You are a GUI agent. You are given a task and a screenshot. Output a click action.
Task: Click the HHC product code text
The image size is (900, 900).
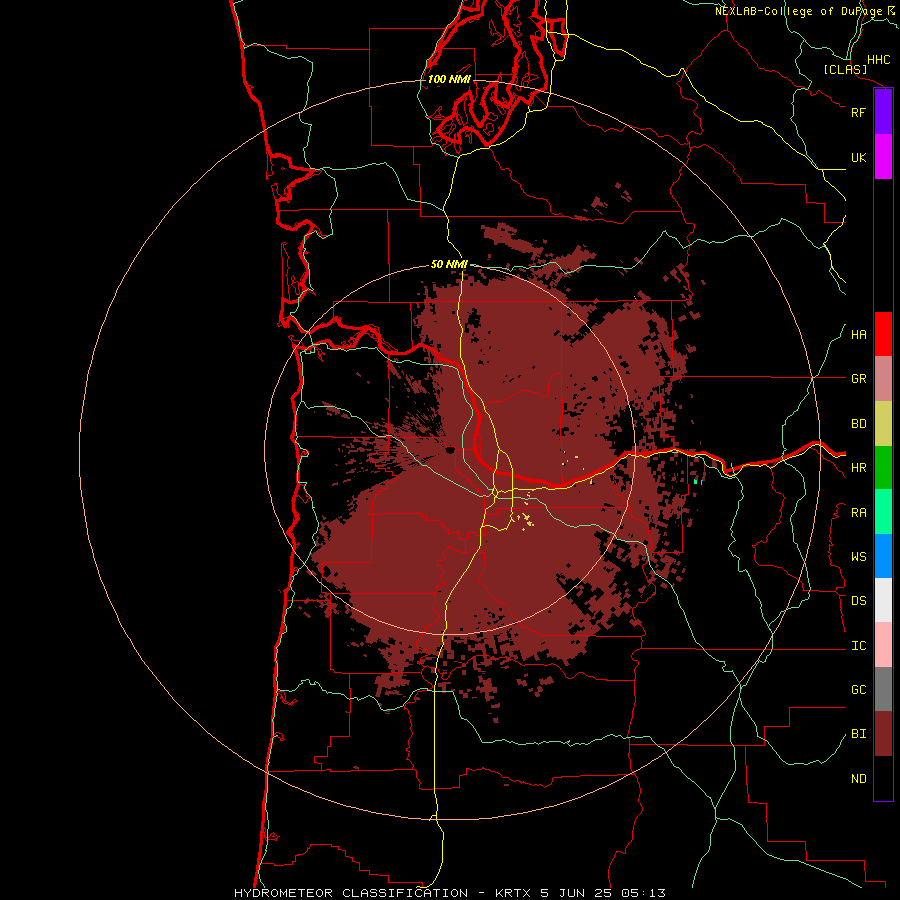click(878, 60)
